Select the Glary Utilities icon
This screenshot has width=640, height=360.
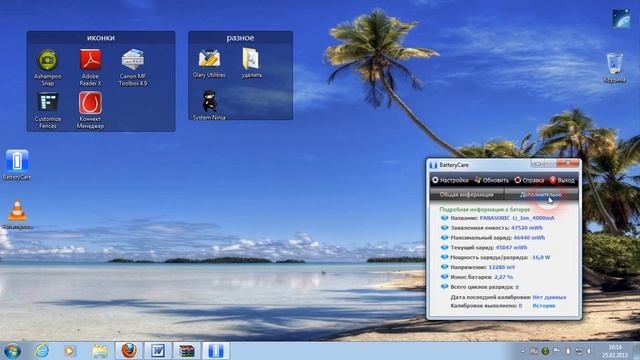coord(209,64)
